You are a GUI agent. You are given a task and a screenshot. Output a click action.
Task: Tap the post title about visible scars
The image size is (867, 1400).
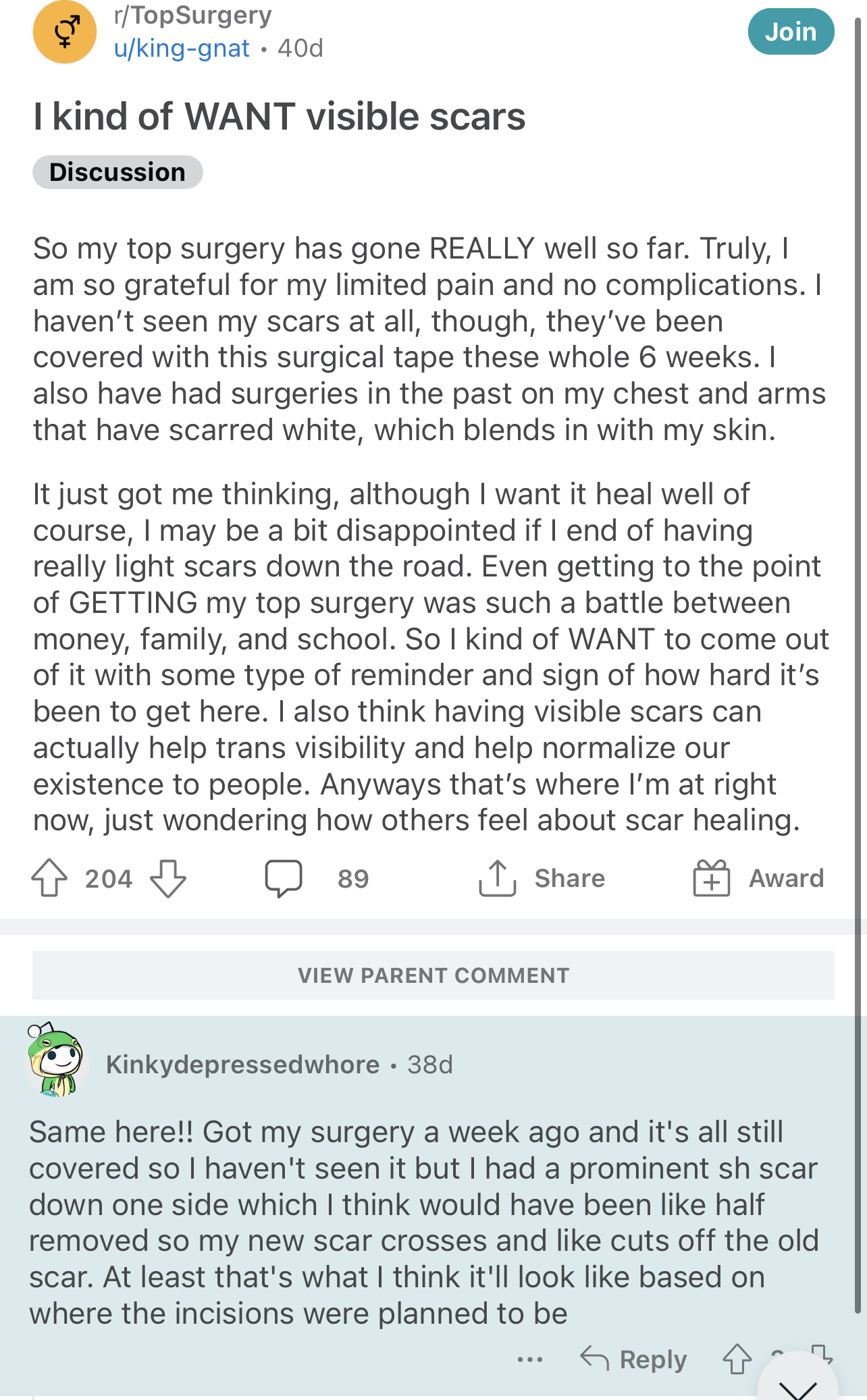280,116
